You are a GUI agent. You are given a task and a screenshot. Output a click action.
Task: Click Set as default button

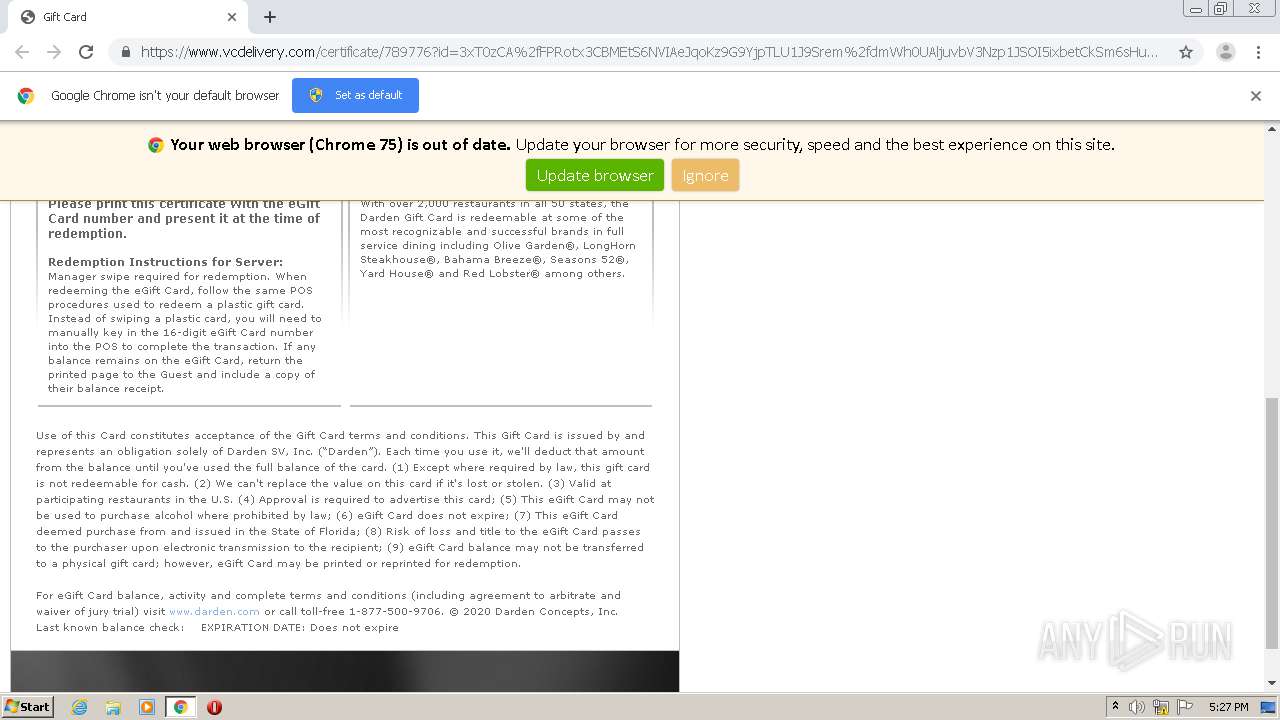click(355, 95)
